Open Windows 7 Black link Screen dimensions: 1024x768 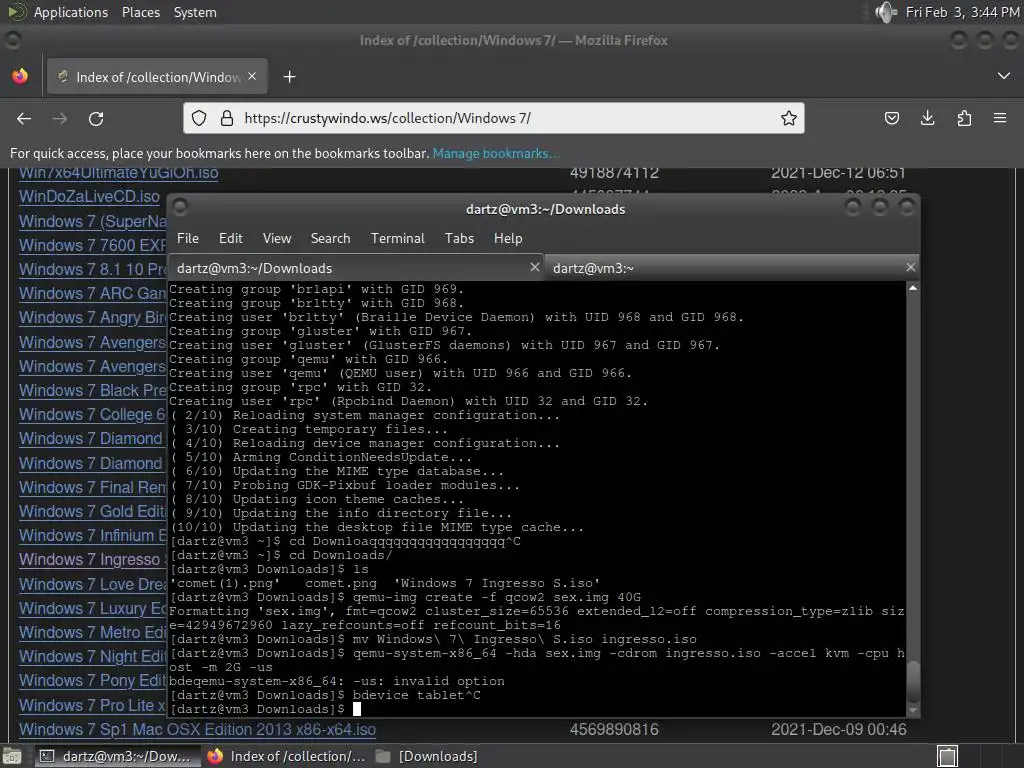point(92,391)
